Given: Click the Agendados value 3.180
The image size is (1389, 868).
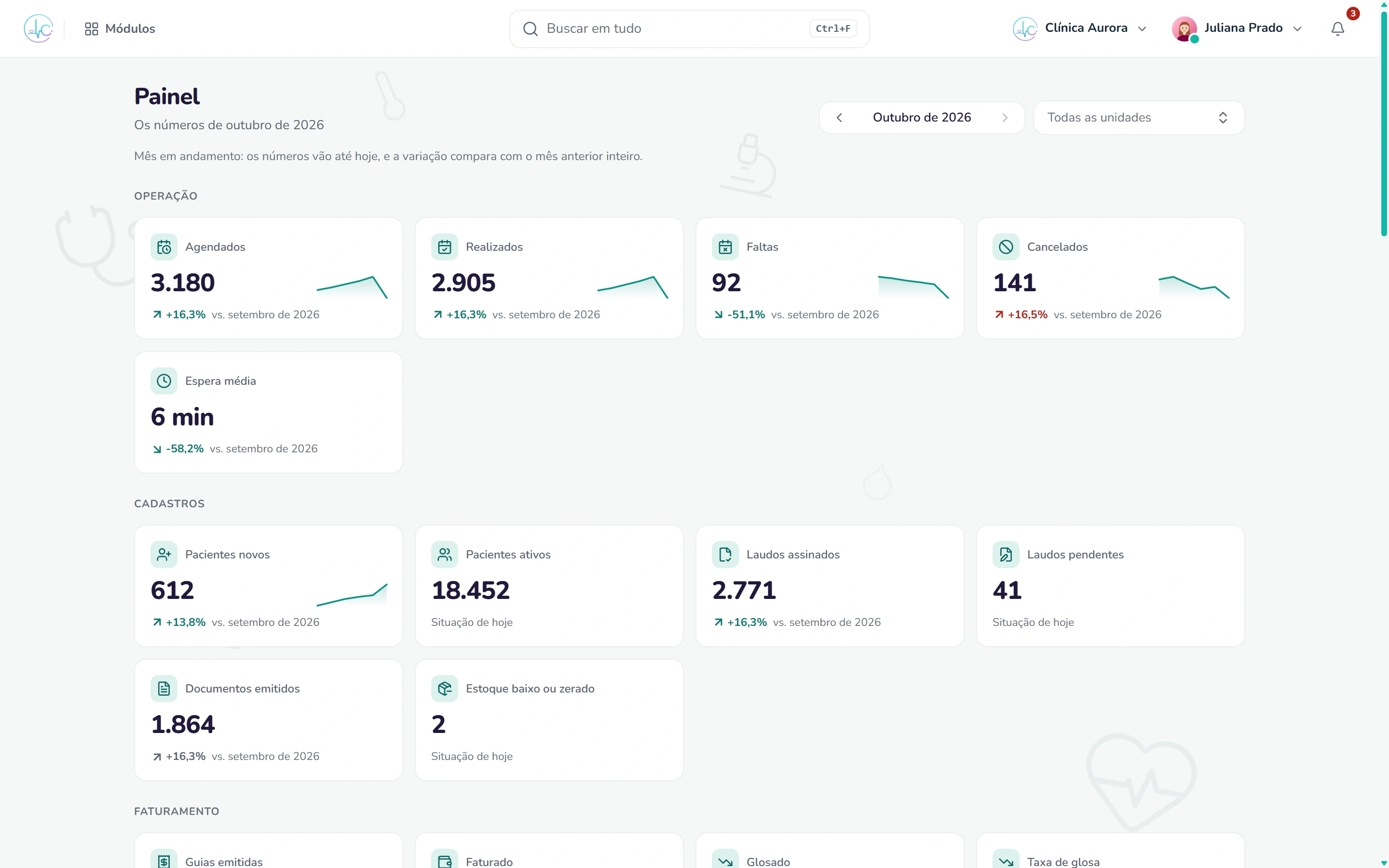Looking at the screenshot, I should coord(182,283).
